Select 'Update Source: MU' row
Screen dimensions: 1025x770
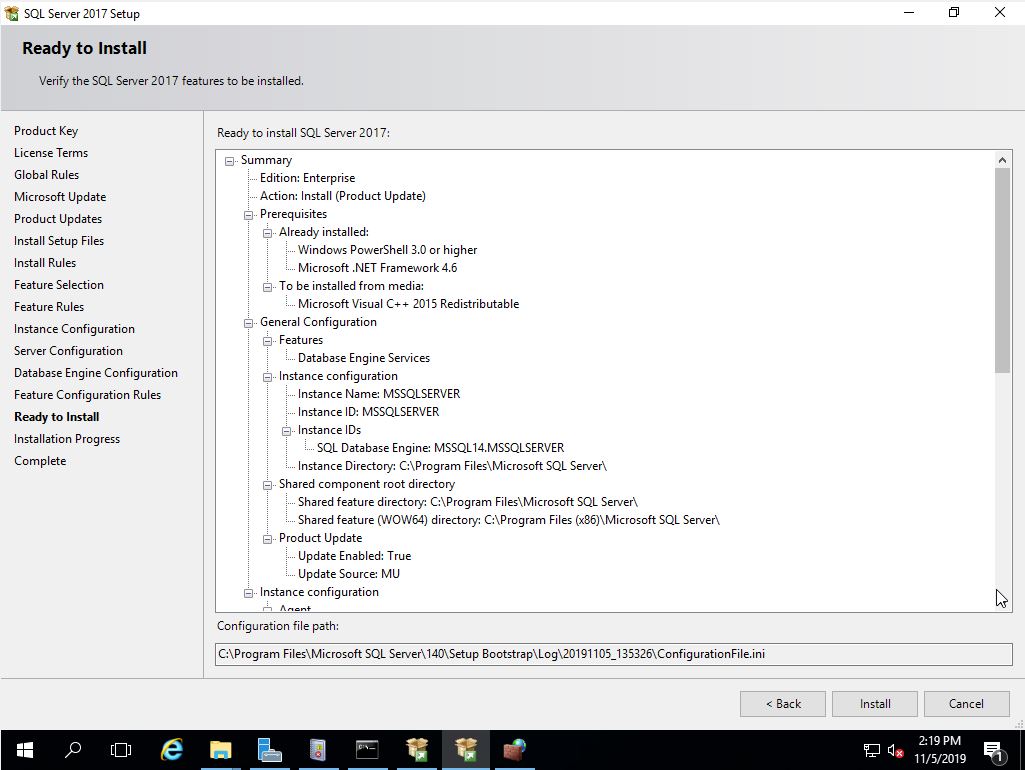349,573
